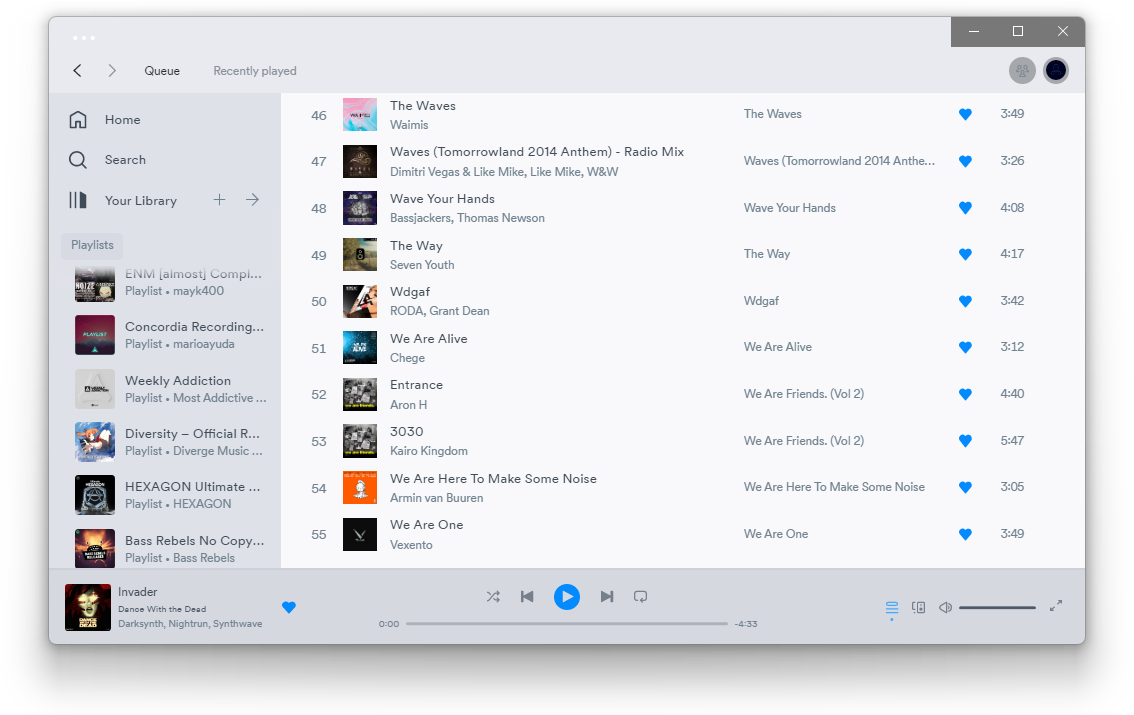The width and height of the screenshot is (1134, 715).
Task: Unlike Waves Tomorrowland 2014 Anthem track
Action: point(965,161)
